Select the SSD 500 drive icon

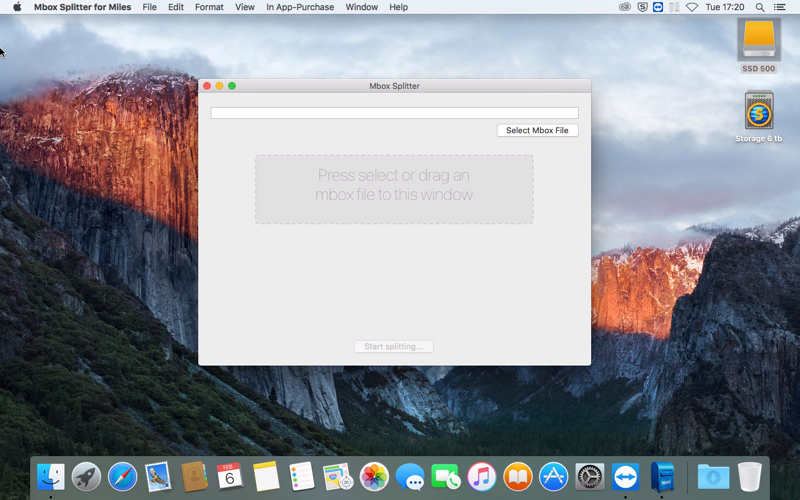(759, 46)
